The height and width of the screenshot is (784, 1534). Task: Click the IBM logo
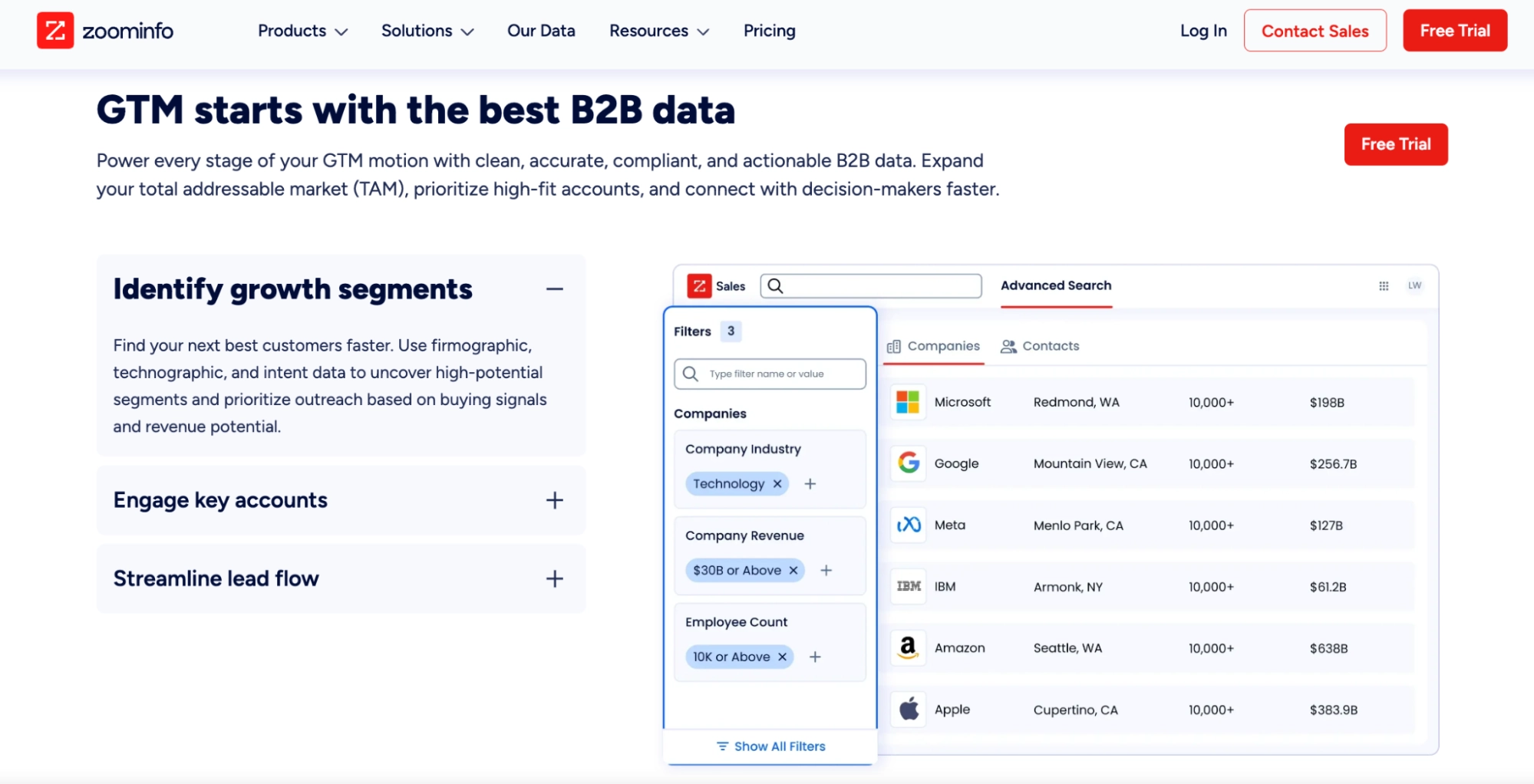click(x=909, y=586)
